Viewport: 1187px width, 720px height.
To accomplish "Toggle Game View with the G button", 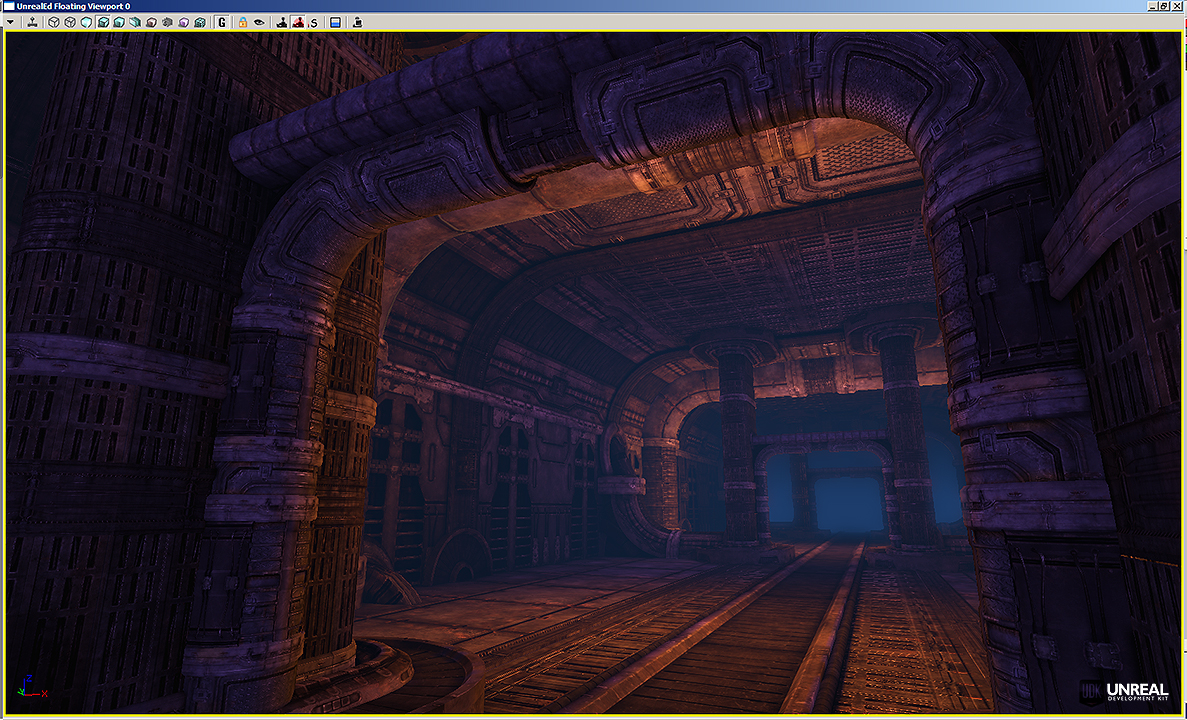I will pyautogui.click(x=222, y=22).
